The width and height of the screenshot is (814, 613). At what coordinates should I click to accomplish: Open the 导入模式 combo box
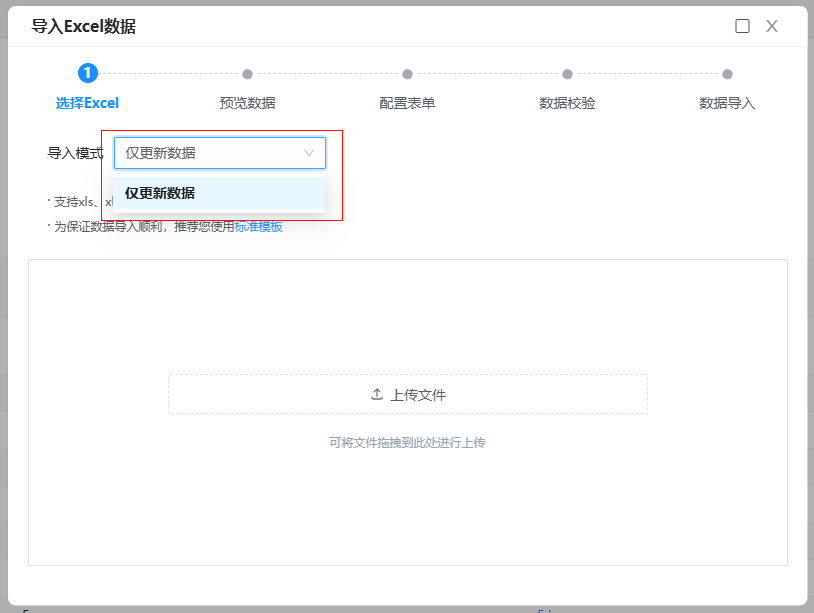pyautogui.click(x=210, y=153)
